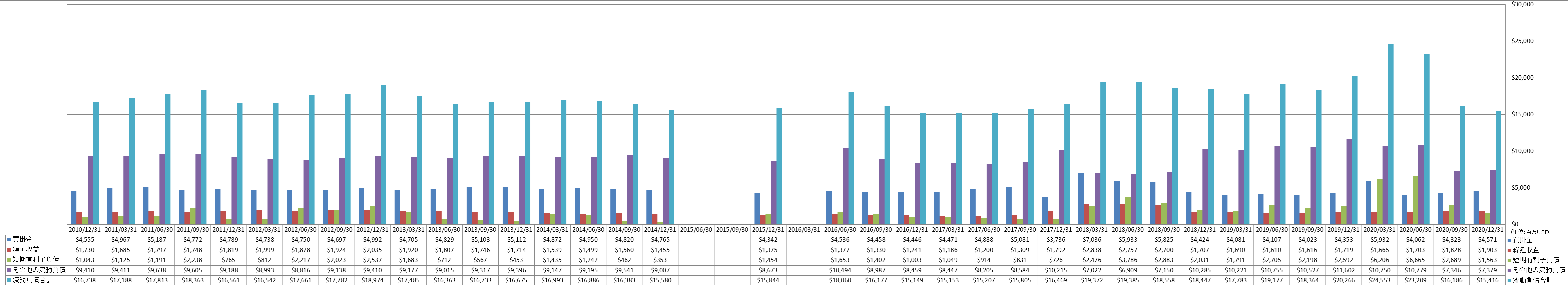Click the $18,558 cell under 2018/09/30
The height and width of the screenshot is (286, 1568).
click(1163, 281)
